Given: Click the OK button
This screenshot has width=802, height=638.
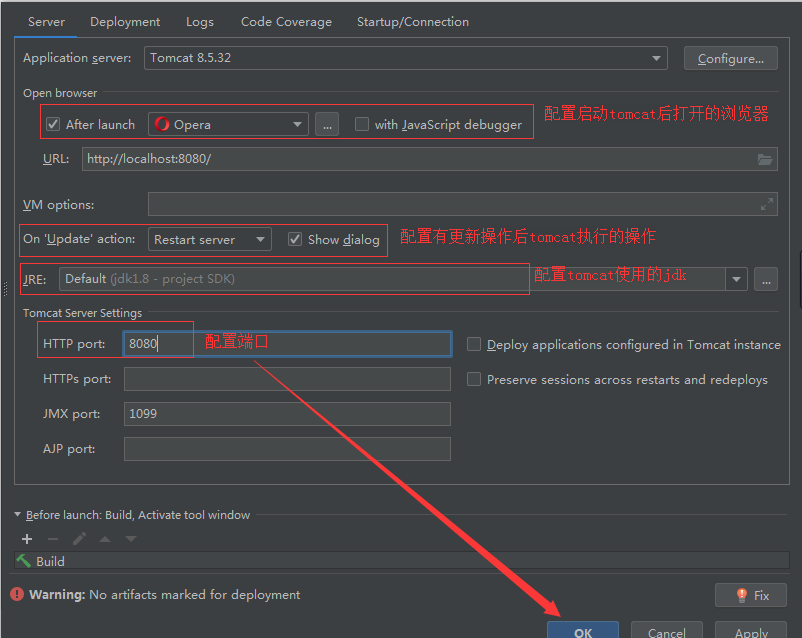Looking at the screenshot, I should (x=583, y=630).
